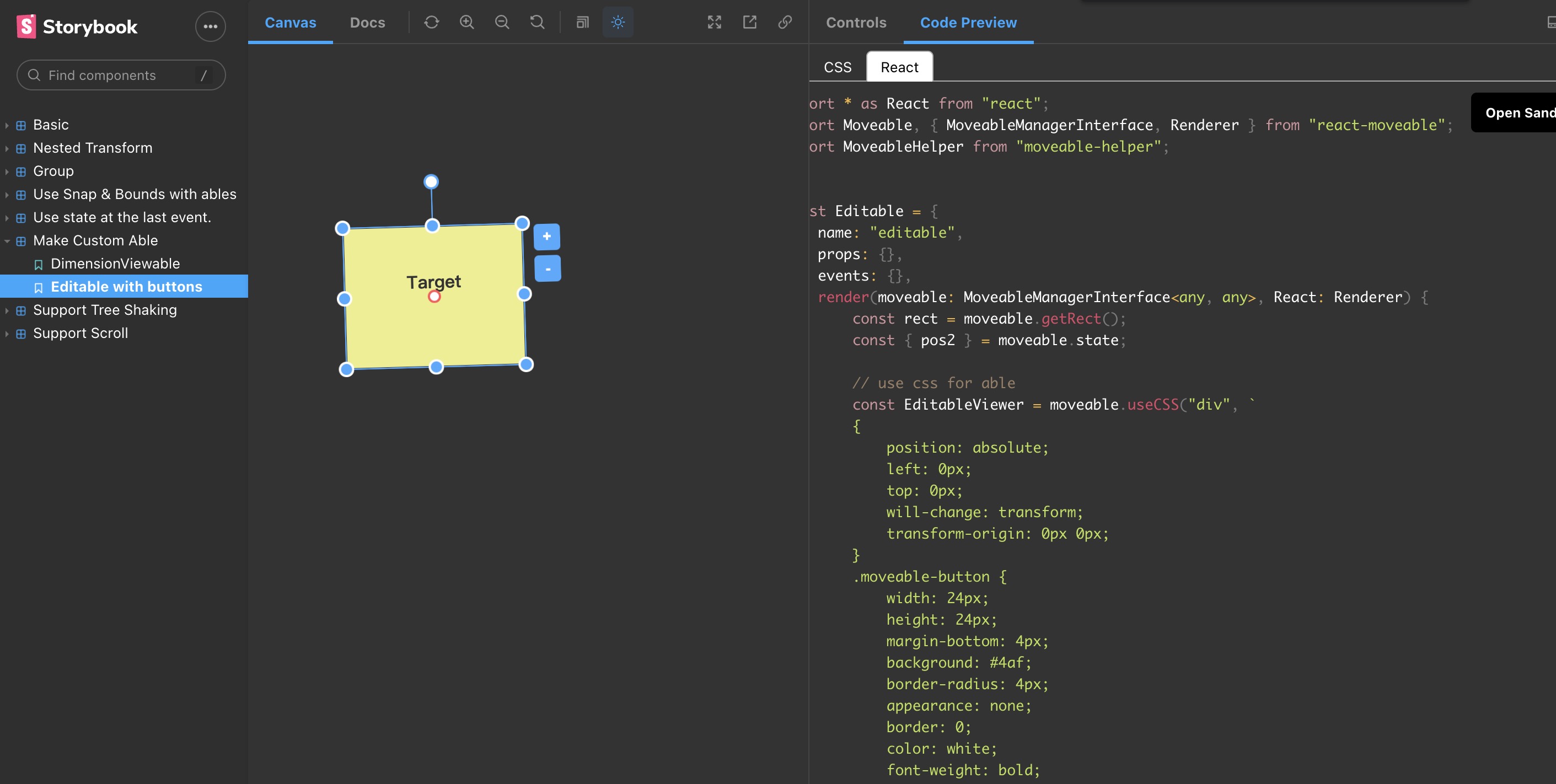This screenshot has height=784, width=1556.
Task: Switch to the Docs tab
Action: (x=367, y=23)
